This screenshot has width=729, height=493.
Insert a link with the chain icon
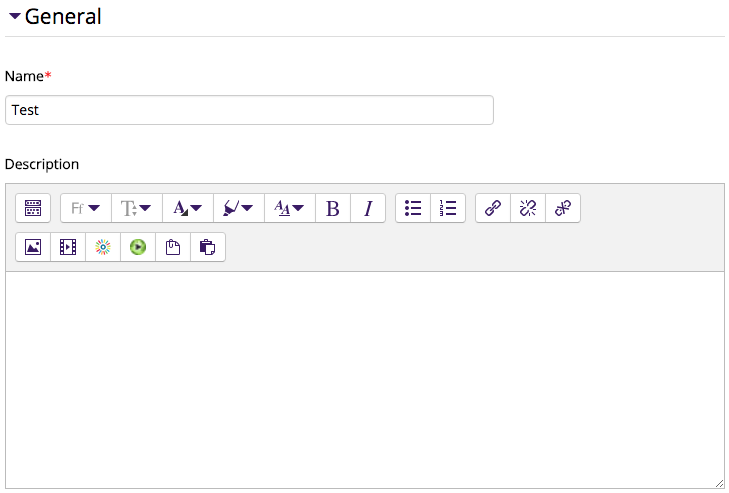click(493, 208)
